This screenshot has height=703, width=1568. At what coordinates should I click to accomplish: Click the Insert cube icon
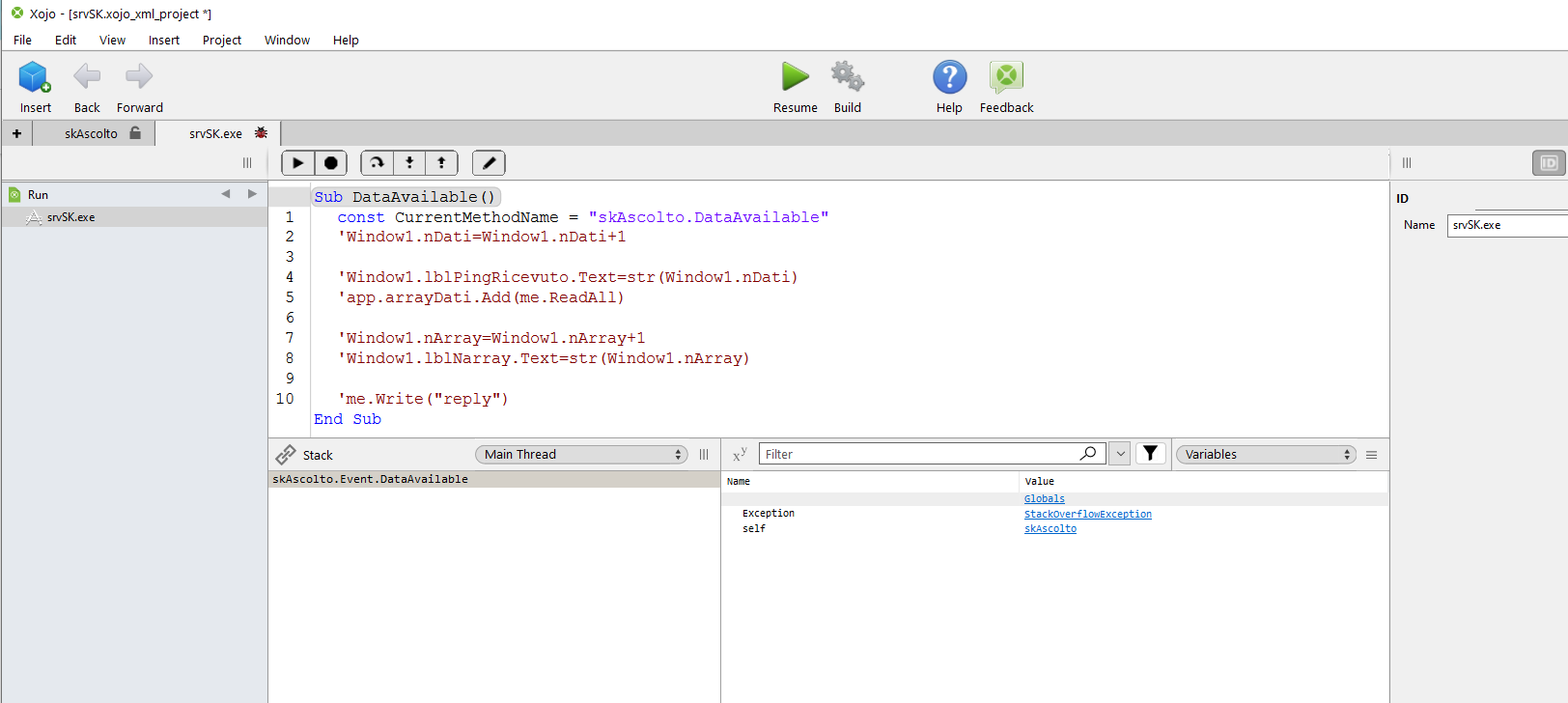click(35, 76)
